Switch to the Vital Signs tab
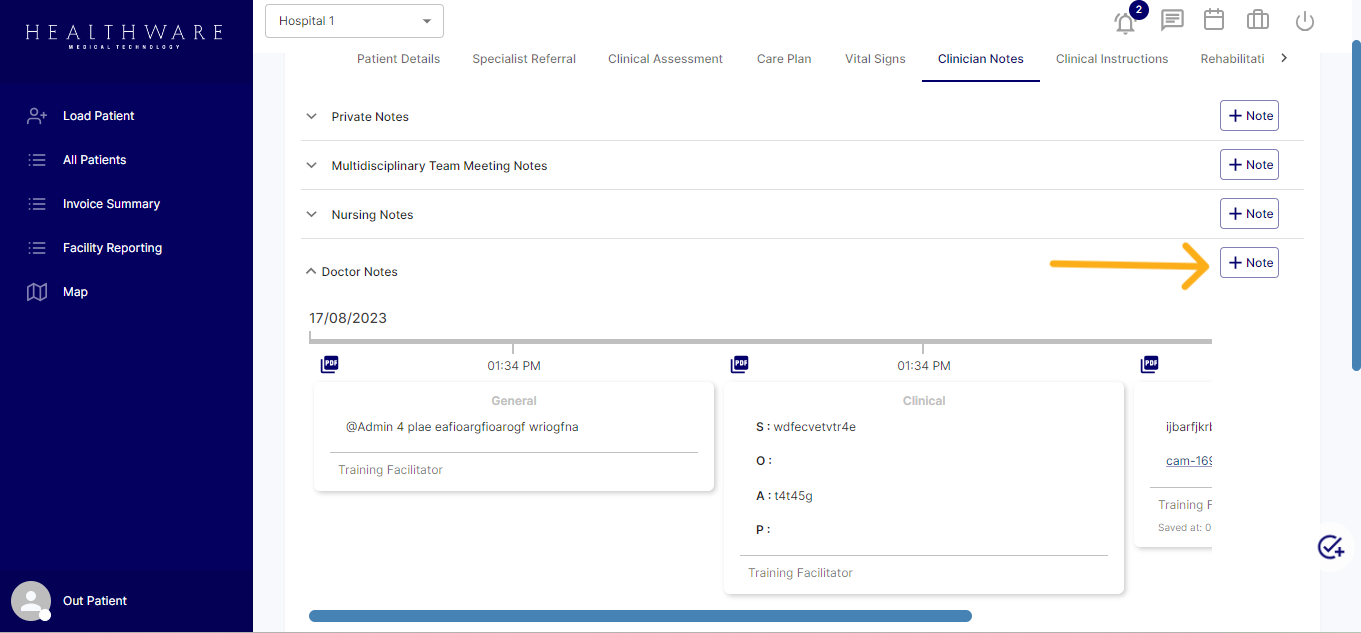The width and height of the screenshot is (1361, 633). [875, 59]
